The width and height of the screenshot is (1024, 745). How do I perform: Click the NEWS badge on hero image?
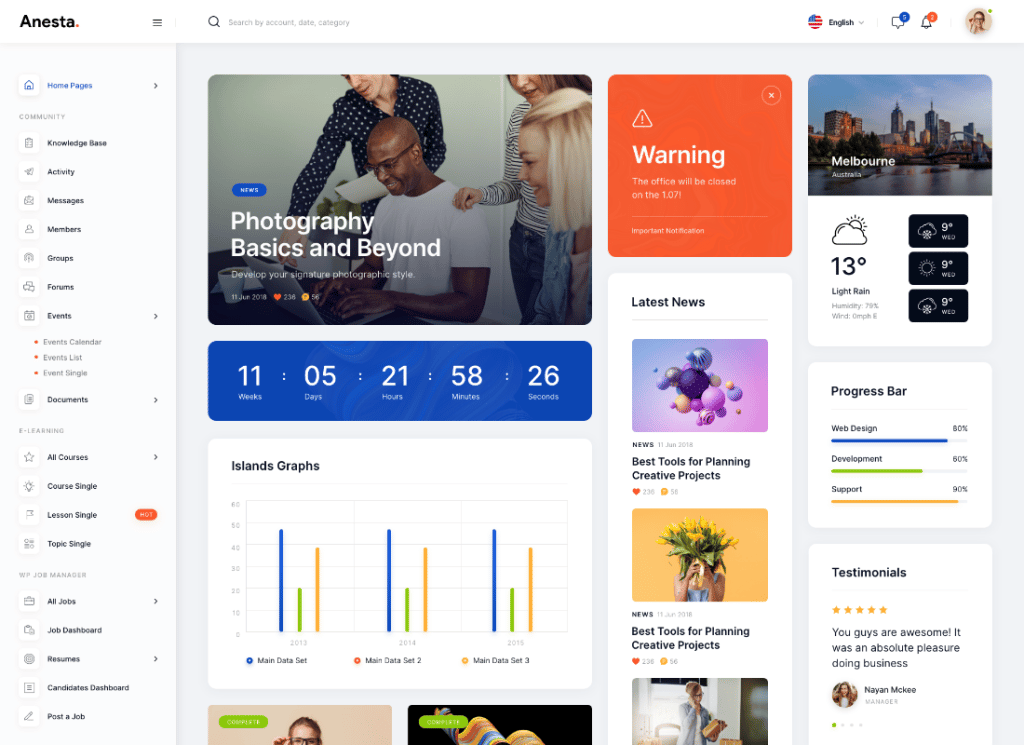249,190
